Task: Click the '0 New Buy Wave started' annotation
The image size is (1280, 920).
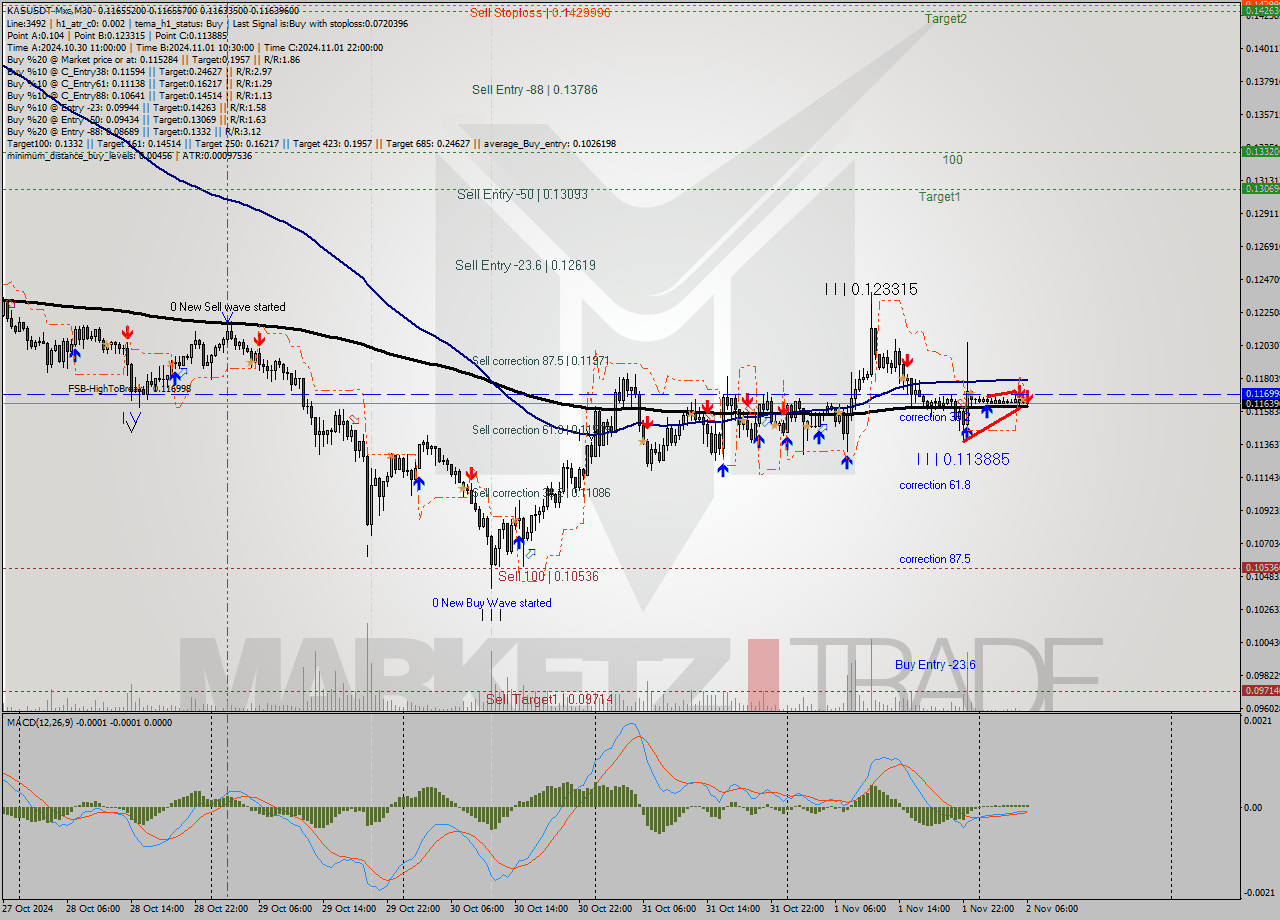Action: 492,603
